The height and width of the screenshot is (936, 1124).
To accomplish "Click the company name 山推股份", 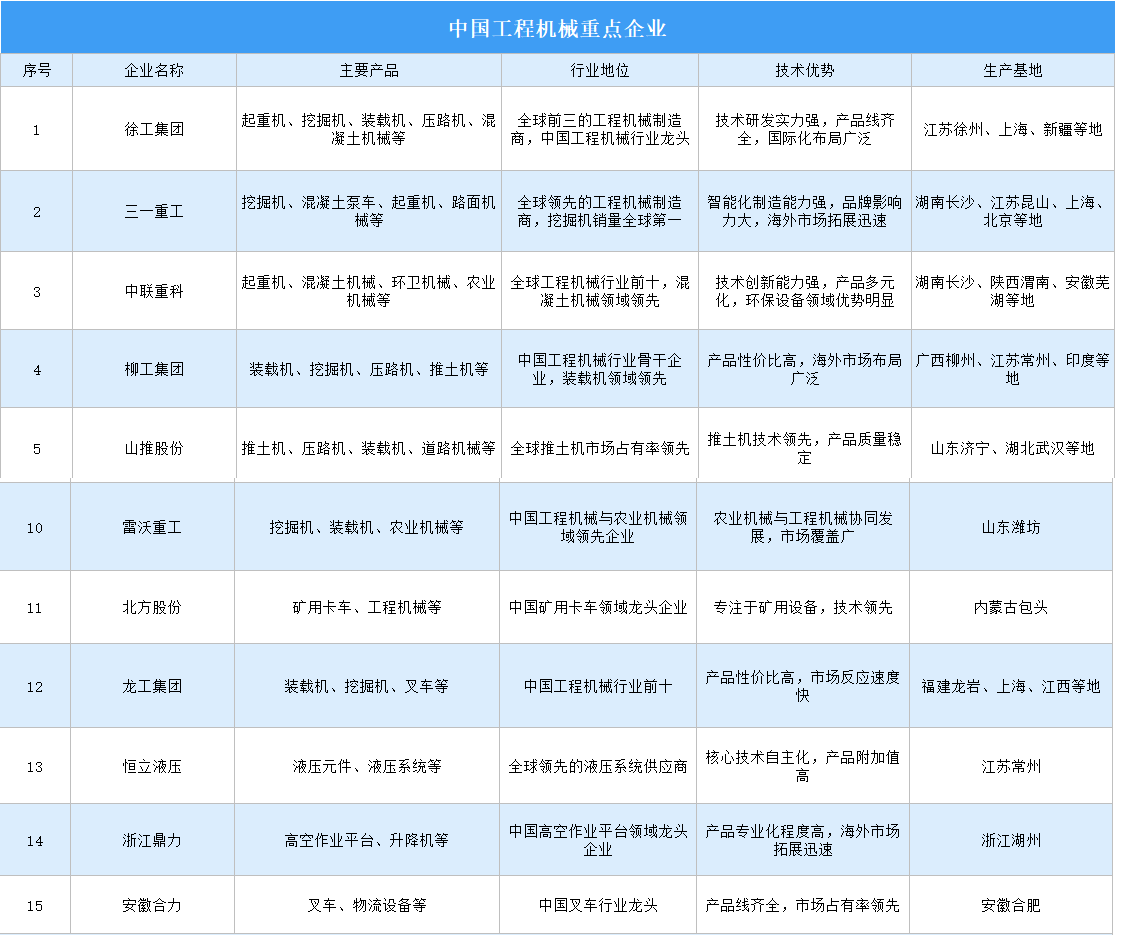I will 154,448.
